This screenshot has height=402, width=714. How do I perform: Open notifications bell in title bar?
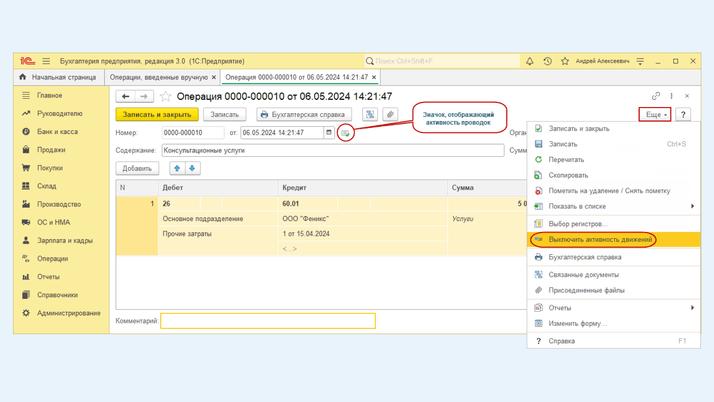tap(530, 61)
